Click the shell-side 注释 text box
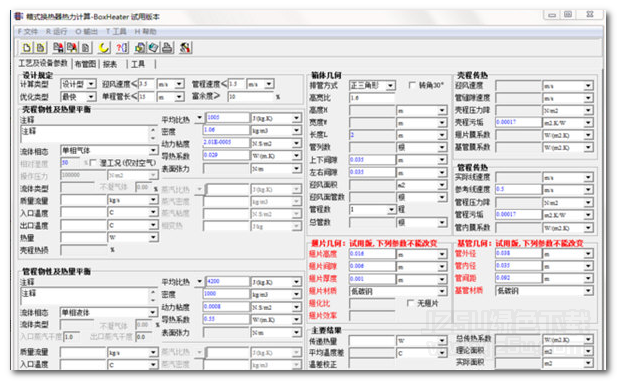Screen dimensions: 617x381 click(88, 134)
